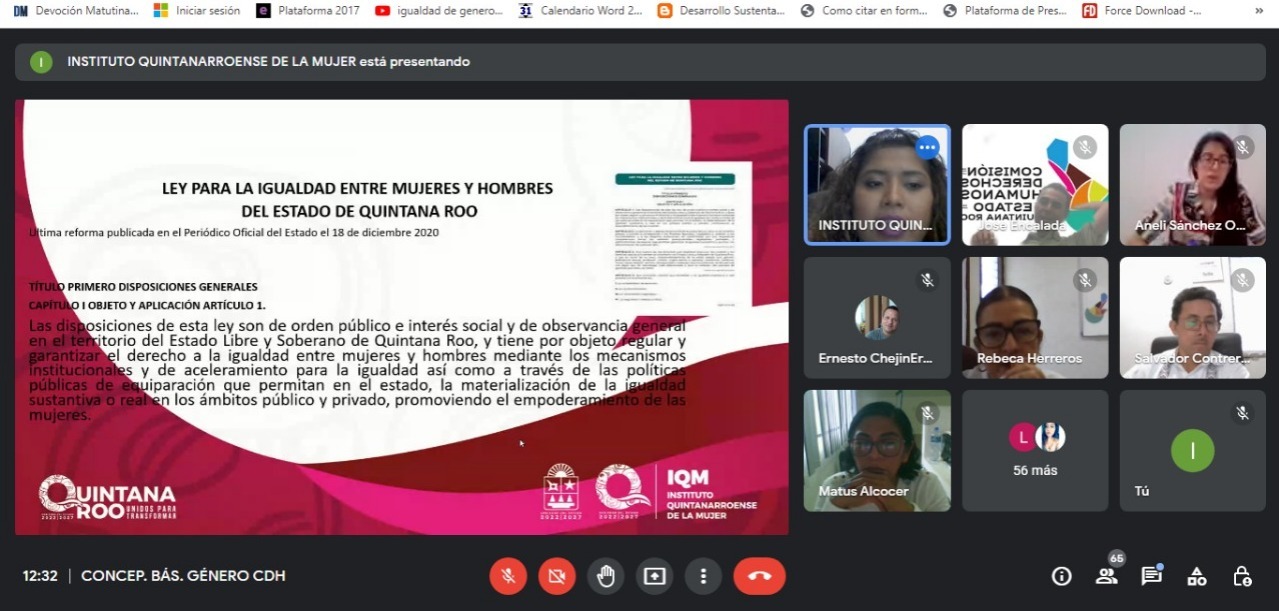Viewport: 1279px width, 611px height.
Task: Raise your hand in the meeting
Action: click(606, 576)
